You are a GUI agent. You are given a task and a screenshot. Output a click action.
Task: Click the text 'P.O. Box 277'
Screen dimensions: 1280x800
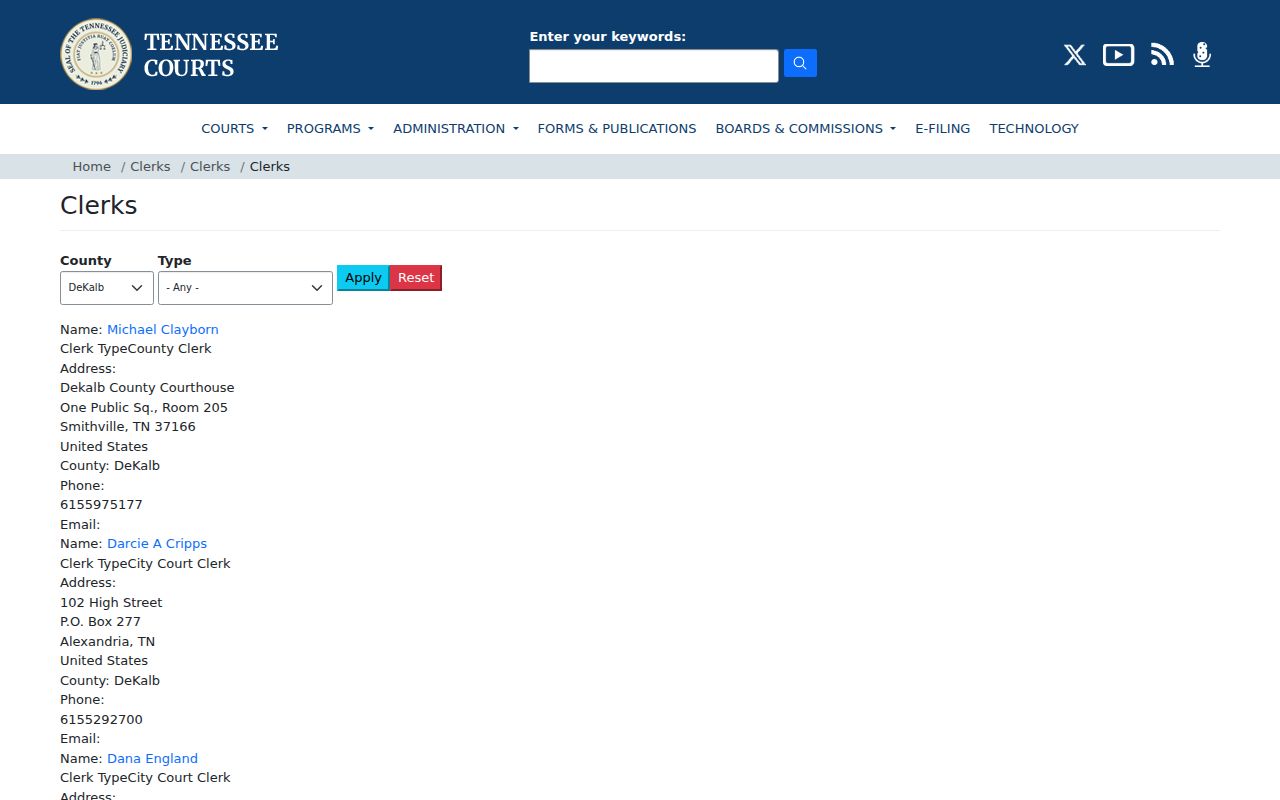[100, 621]
